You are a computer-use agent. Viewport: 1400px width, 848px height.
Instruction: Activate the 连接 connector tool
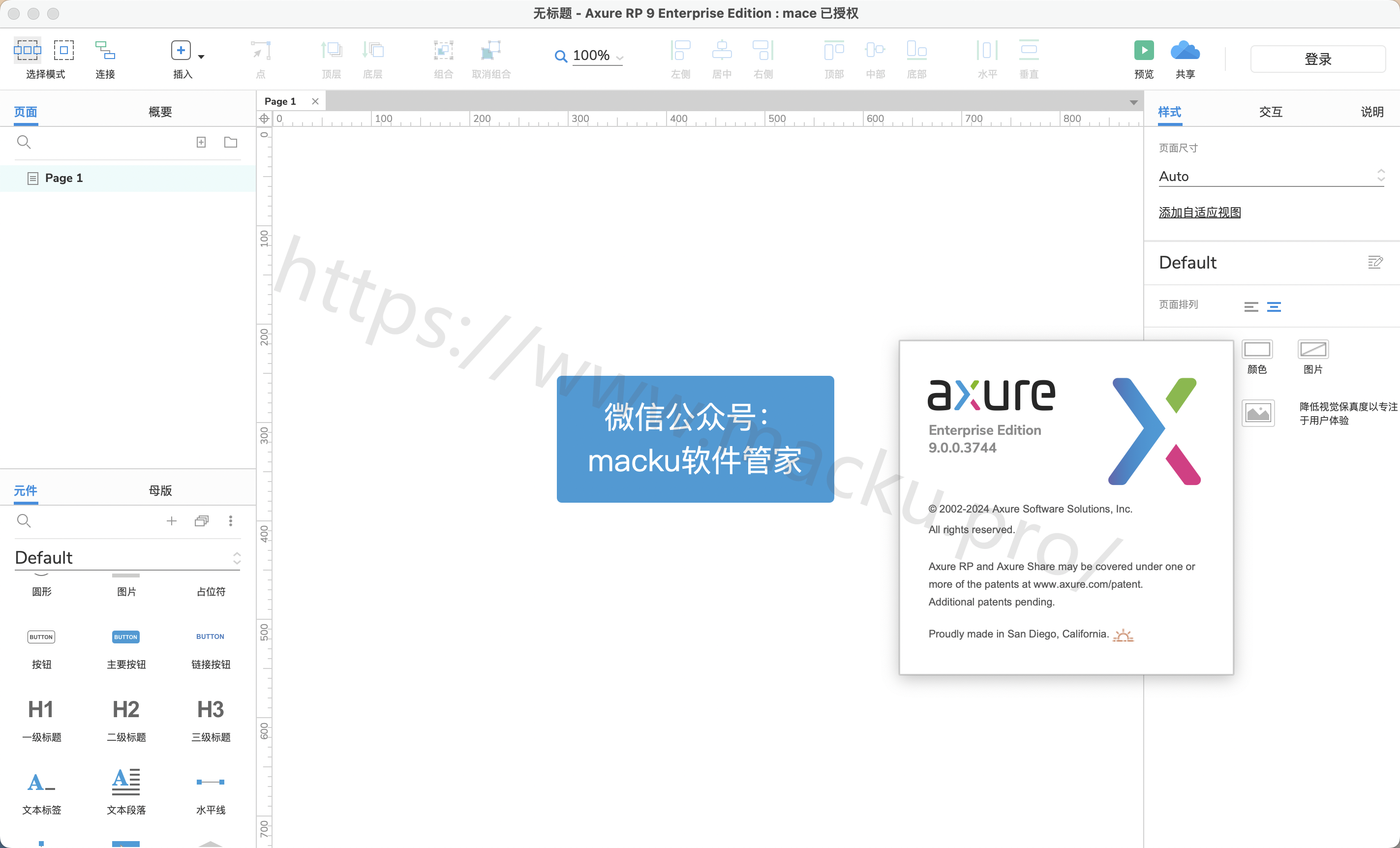[x=105, y=50]
